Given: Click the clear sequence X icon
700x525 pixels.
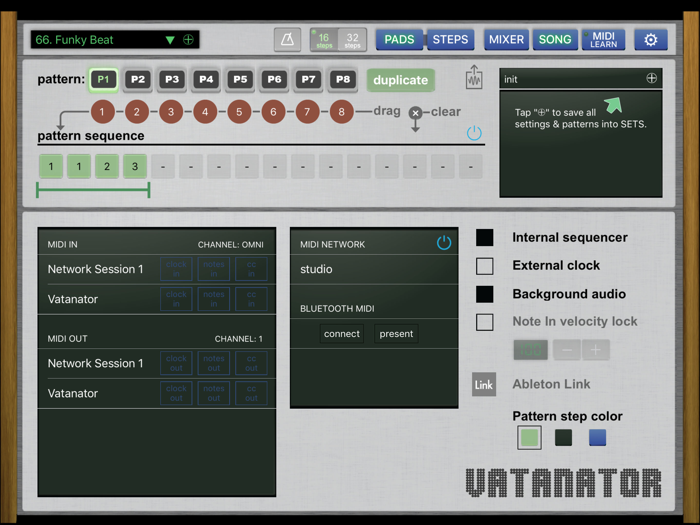Looking at the screenshot, I should coord(416,113).
